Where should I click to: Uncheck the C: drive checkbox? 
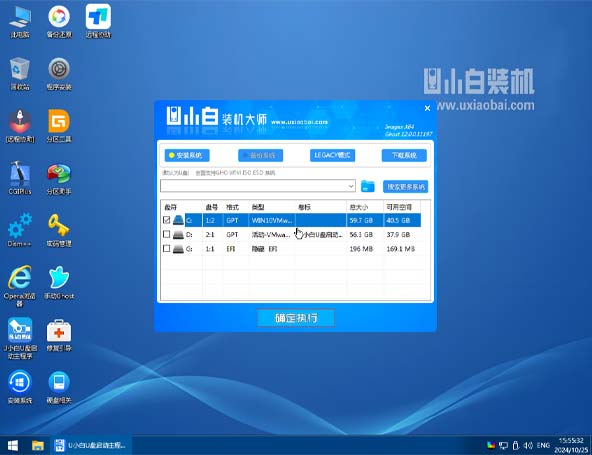pos(166,220)
